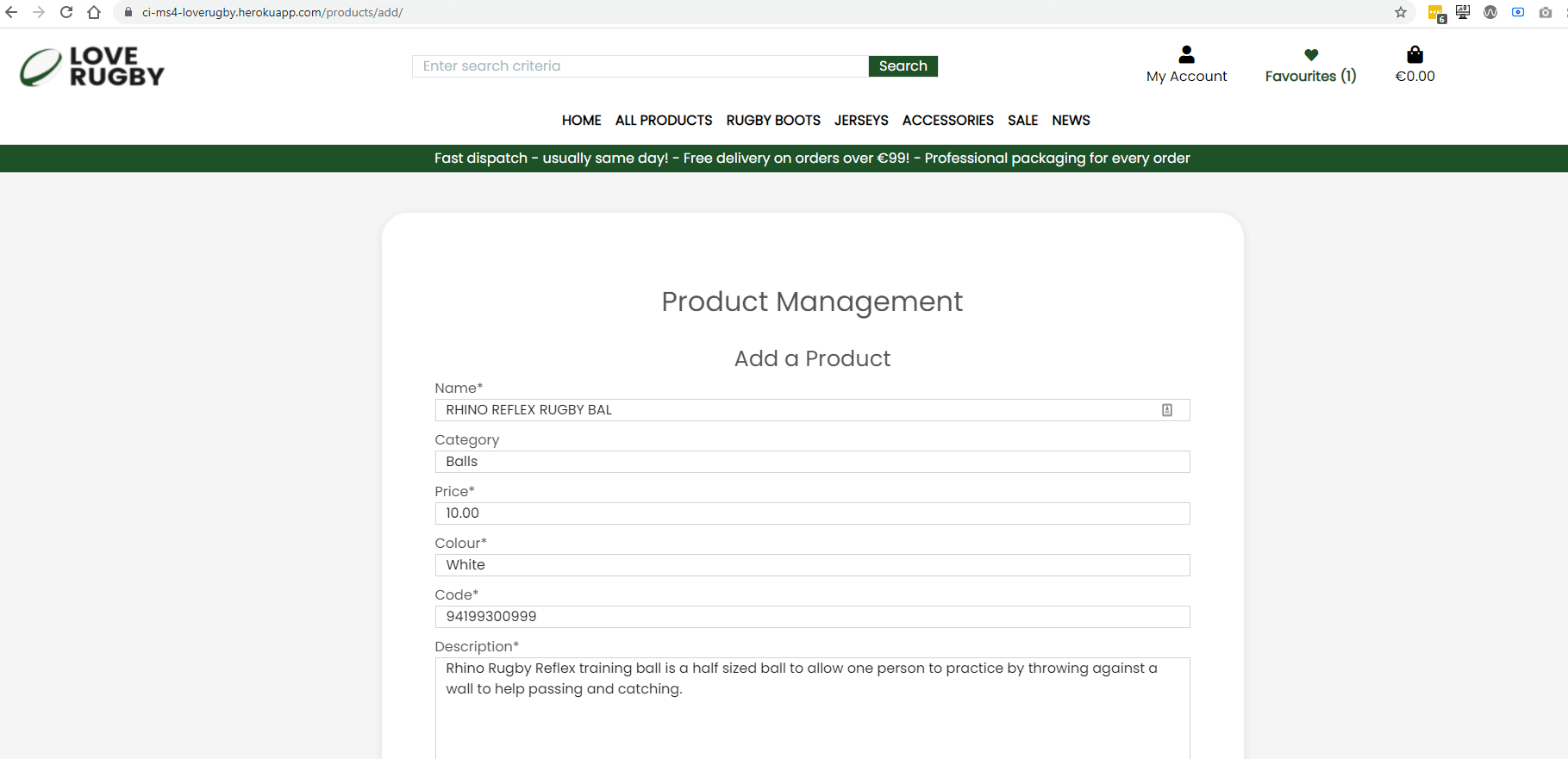The width and height of the screenshot is (1568, 759).
Task: Click the autofill icon in Name field
Action: click(x=1167, y=410)
